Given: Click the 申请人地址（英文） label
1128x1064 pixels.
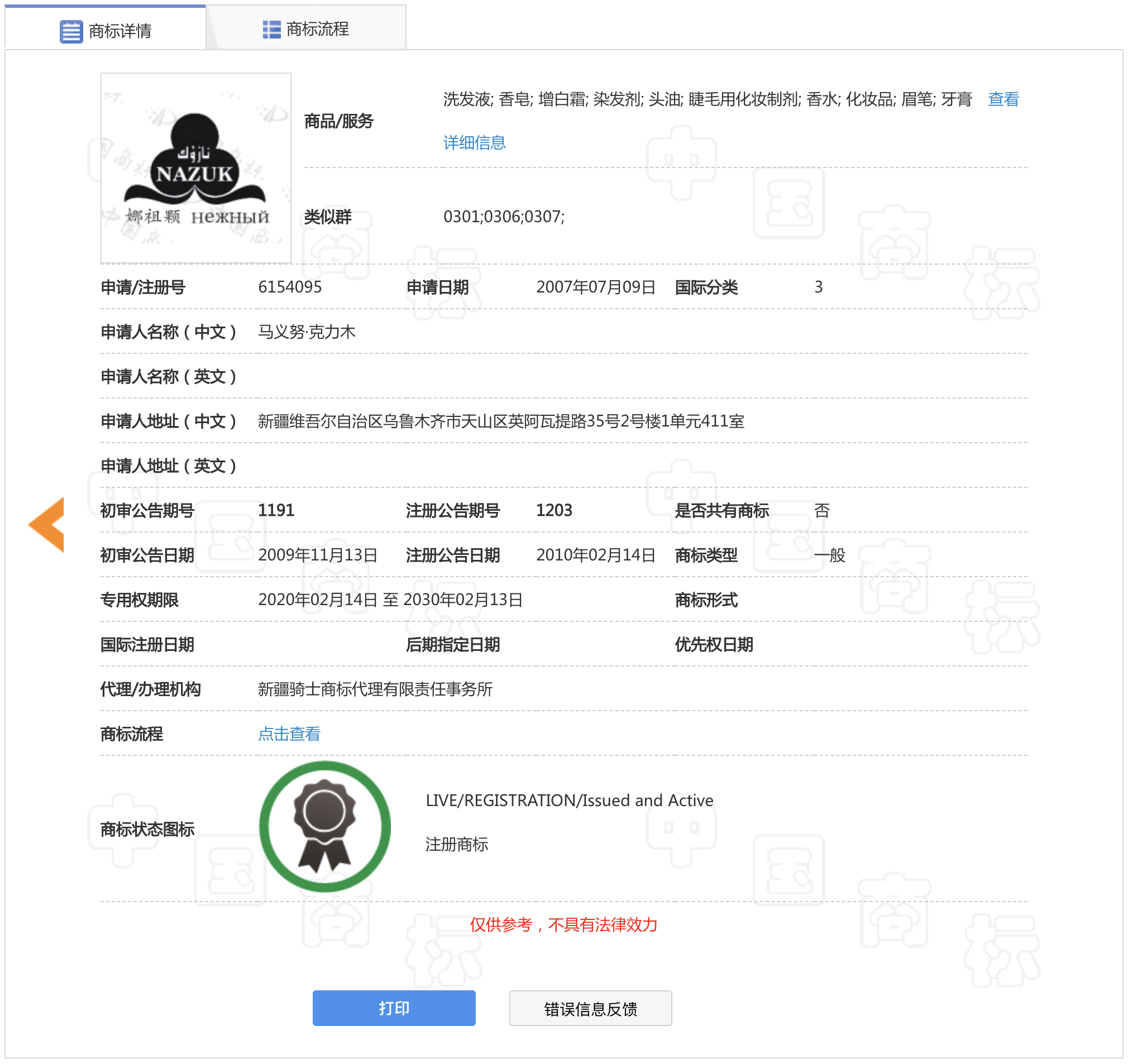Looking at the screenshot, I should click(x=168, y=466).
